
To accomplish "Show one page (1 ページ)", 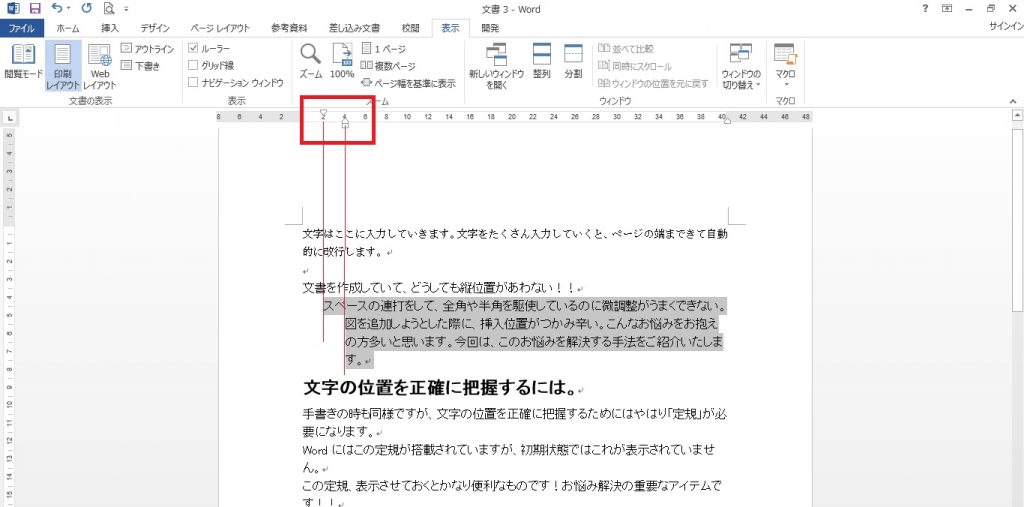I will (x=383, y=49).
